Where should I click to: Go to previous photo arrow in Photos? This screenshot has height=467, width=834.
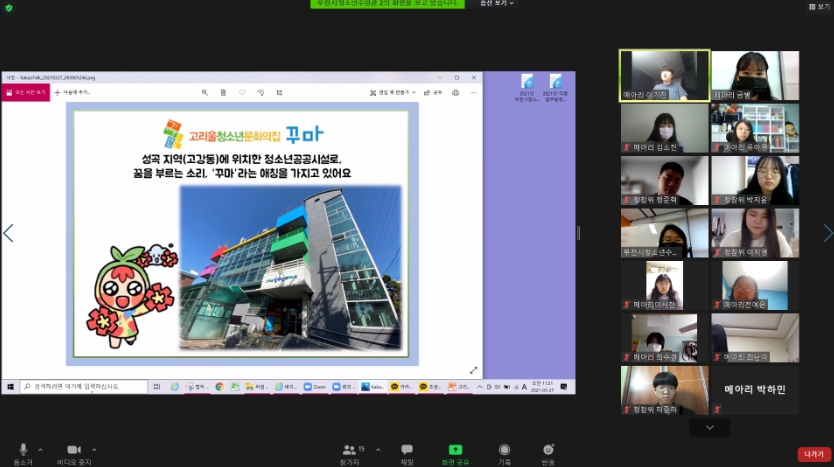[8, 233]
